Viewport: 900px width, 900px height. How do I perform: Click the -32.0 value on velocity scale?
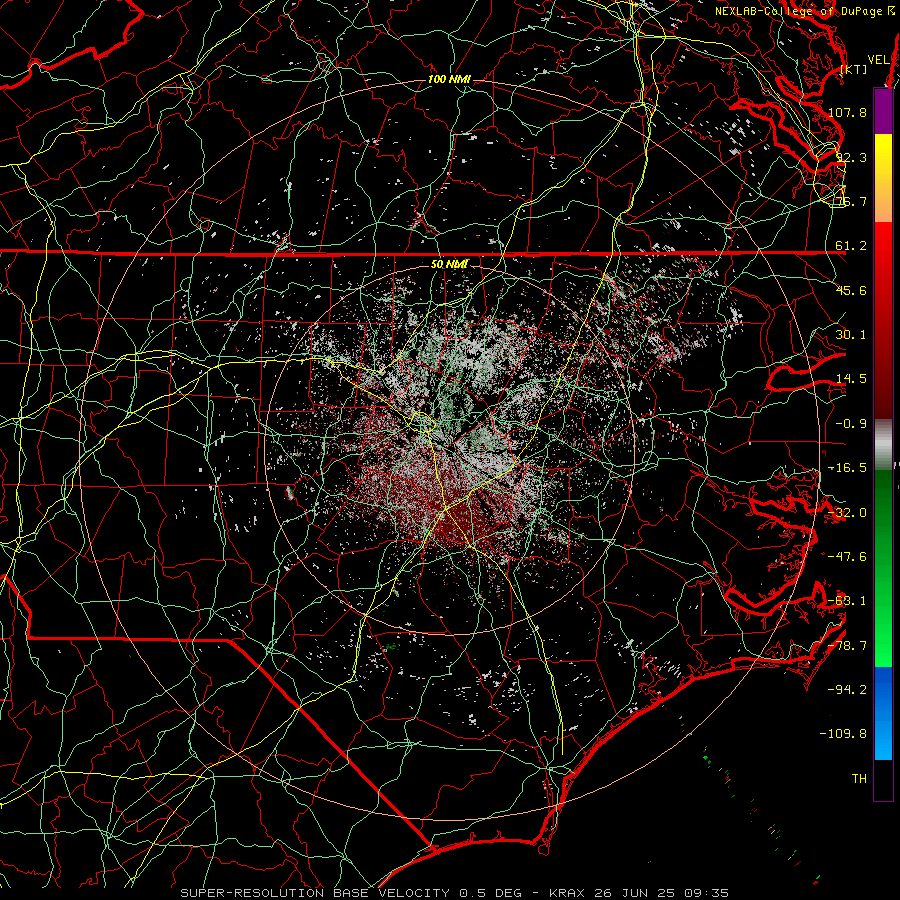(847, 513)
